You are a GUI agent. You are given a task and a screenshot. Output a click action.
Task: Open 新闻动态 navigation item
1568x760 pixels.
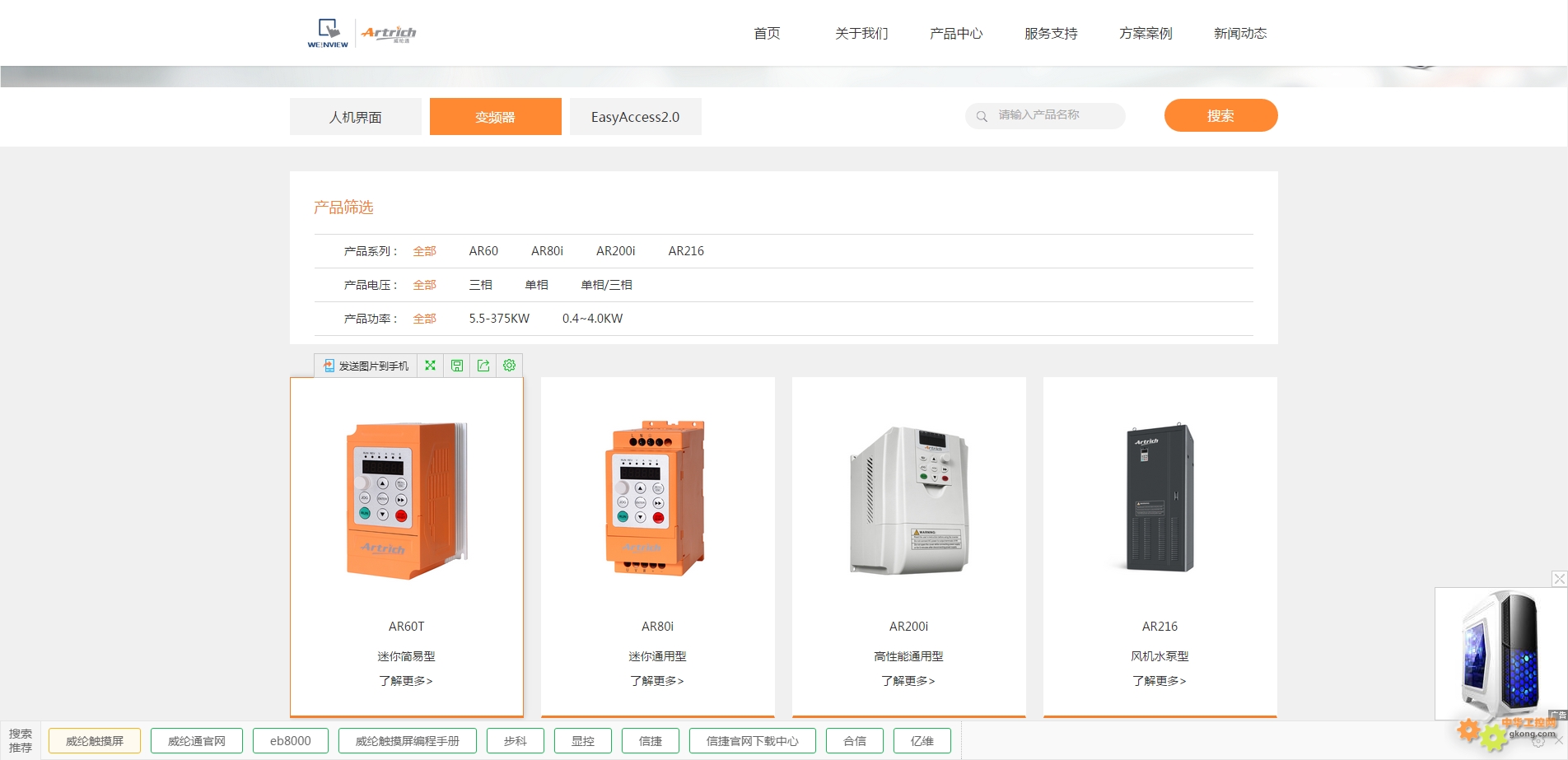(1240, 34)
